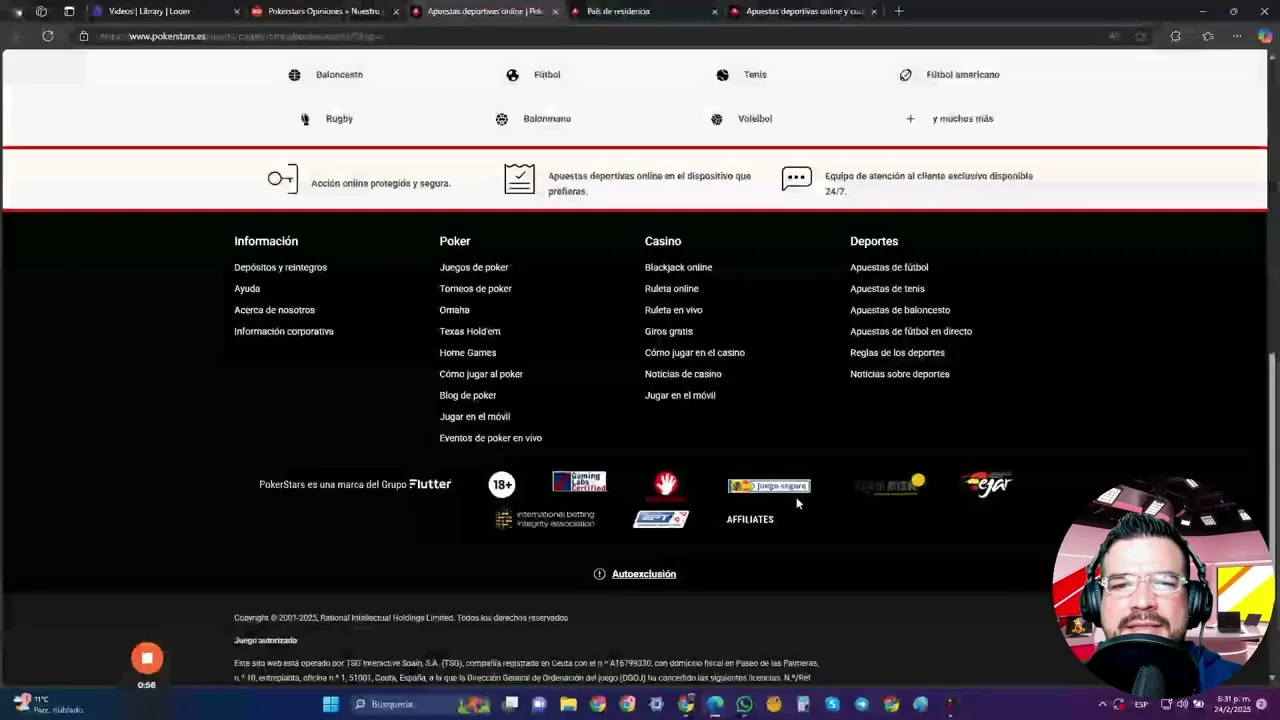Open the 'Noticias sobre deportes' link
This screenshot has width=1280, height=720.
[x=900, y=374]
